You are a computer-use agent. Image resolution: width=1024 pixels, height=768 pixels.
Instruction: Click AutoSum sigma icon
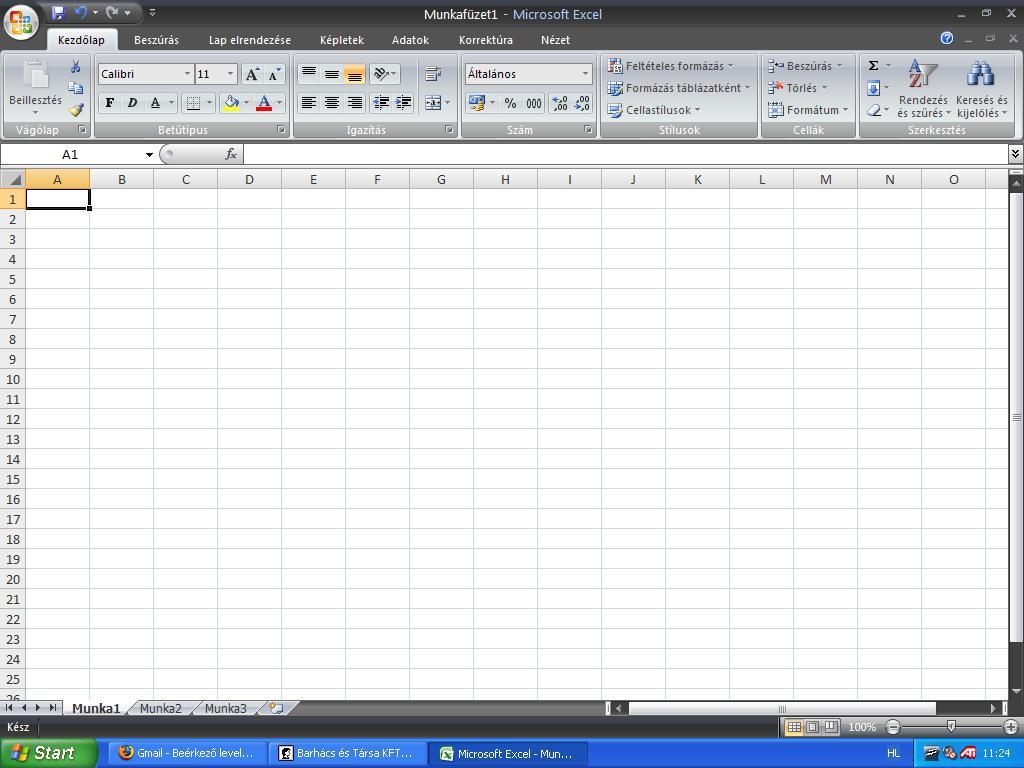873,65
